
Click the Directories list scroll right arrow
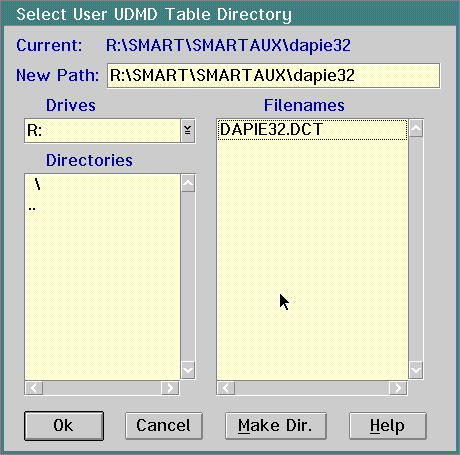(x=170, y=388)
